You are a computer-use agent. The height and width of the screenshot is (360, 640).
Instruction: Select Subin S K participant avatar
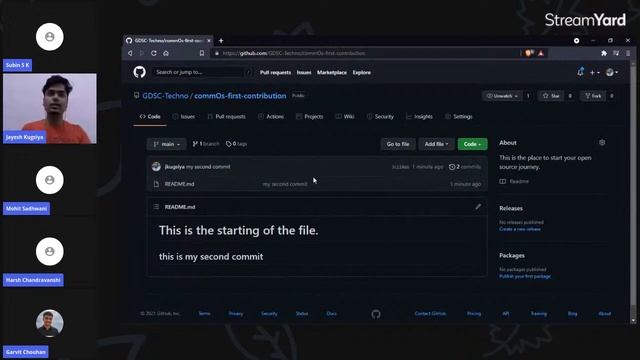(x=49, y=37)
